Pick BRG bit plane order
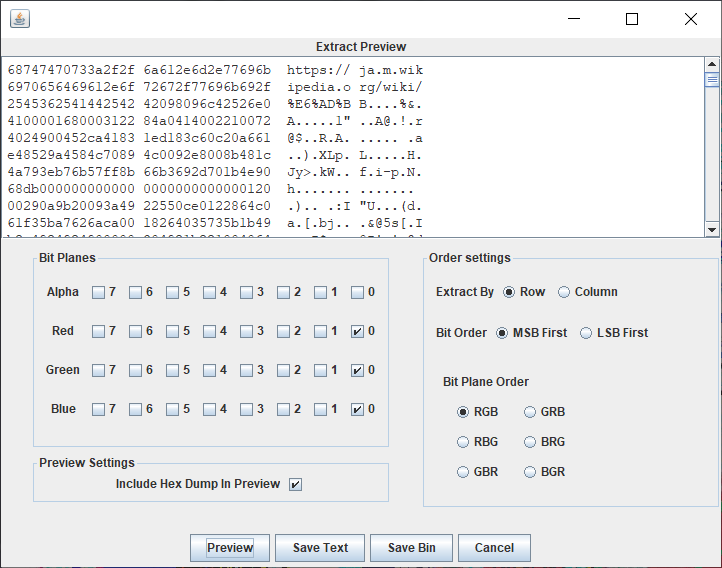This screenshot has height=568, width=722. tap(530, 442)
